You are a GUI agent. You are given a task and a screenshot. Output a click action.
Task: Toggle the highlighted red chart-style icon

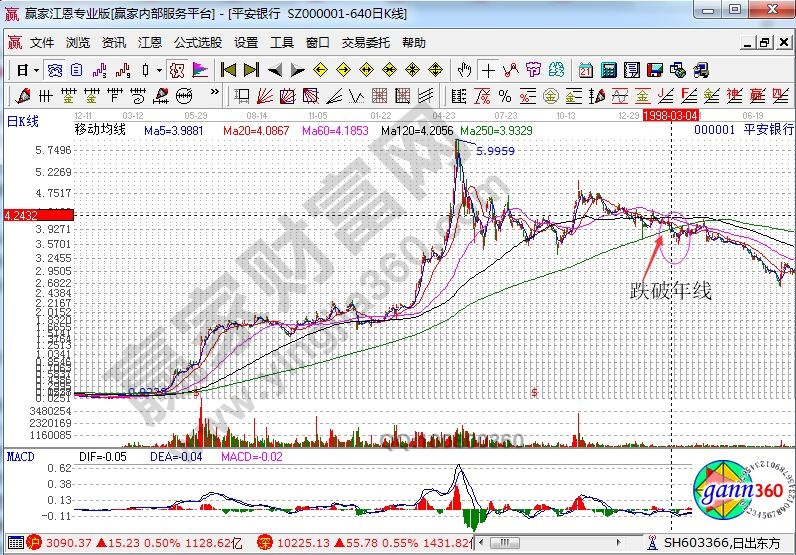pos(176,70)
